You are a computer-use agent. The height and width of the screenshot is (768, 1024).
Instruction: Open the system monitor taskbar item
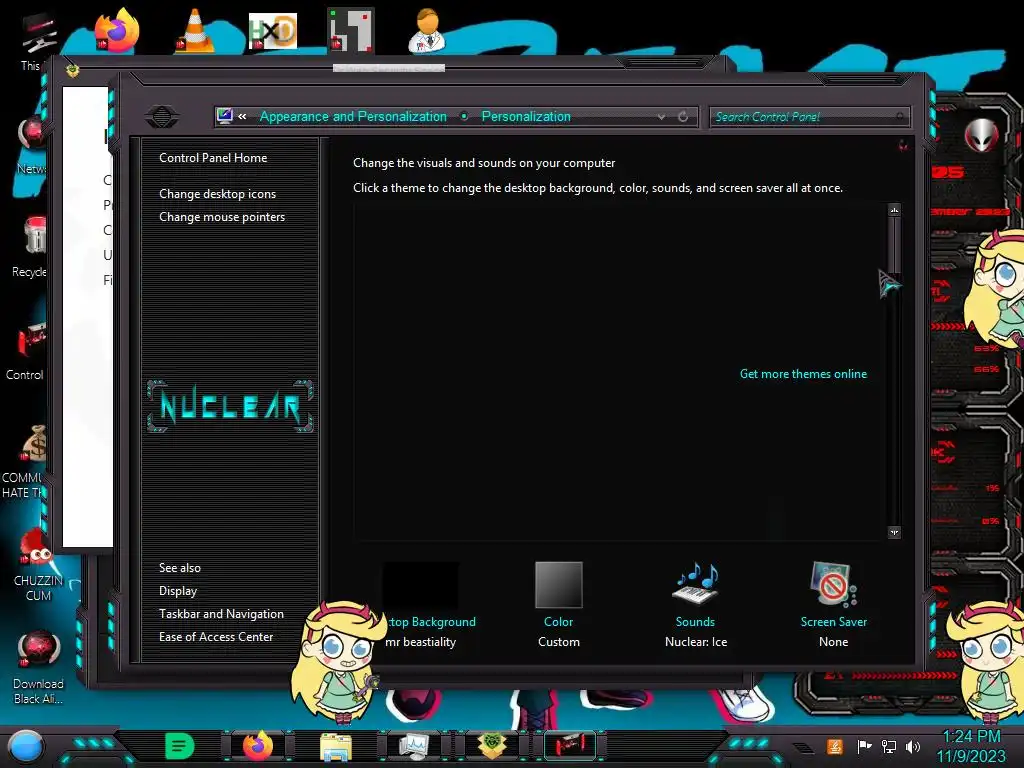(x=413, y=746)
